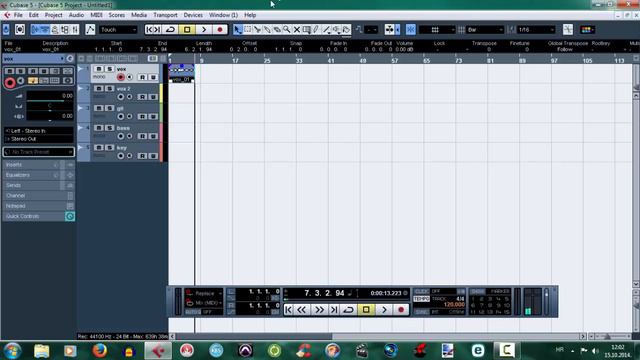Image resolution: width=640 pixels, height=360 pixels.
Task: Toggle read automation on git track
Action: [x=142, y=116]
